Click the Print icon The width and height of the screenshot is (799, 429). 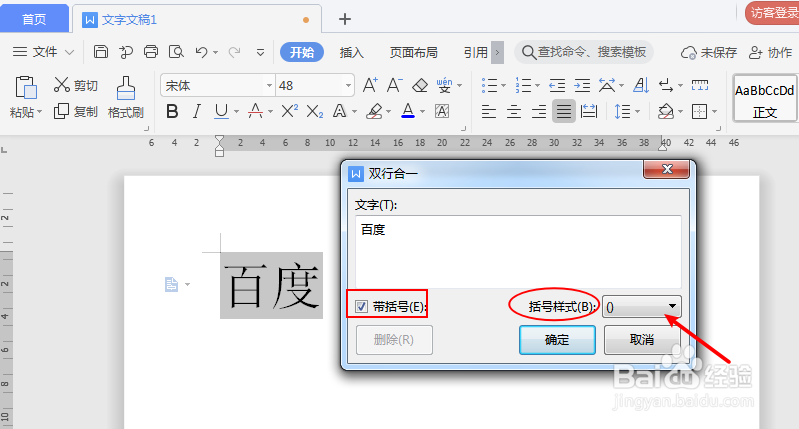151,52
